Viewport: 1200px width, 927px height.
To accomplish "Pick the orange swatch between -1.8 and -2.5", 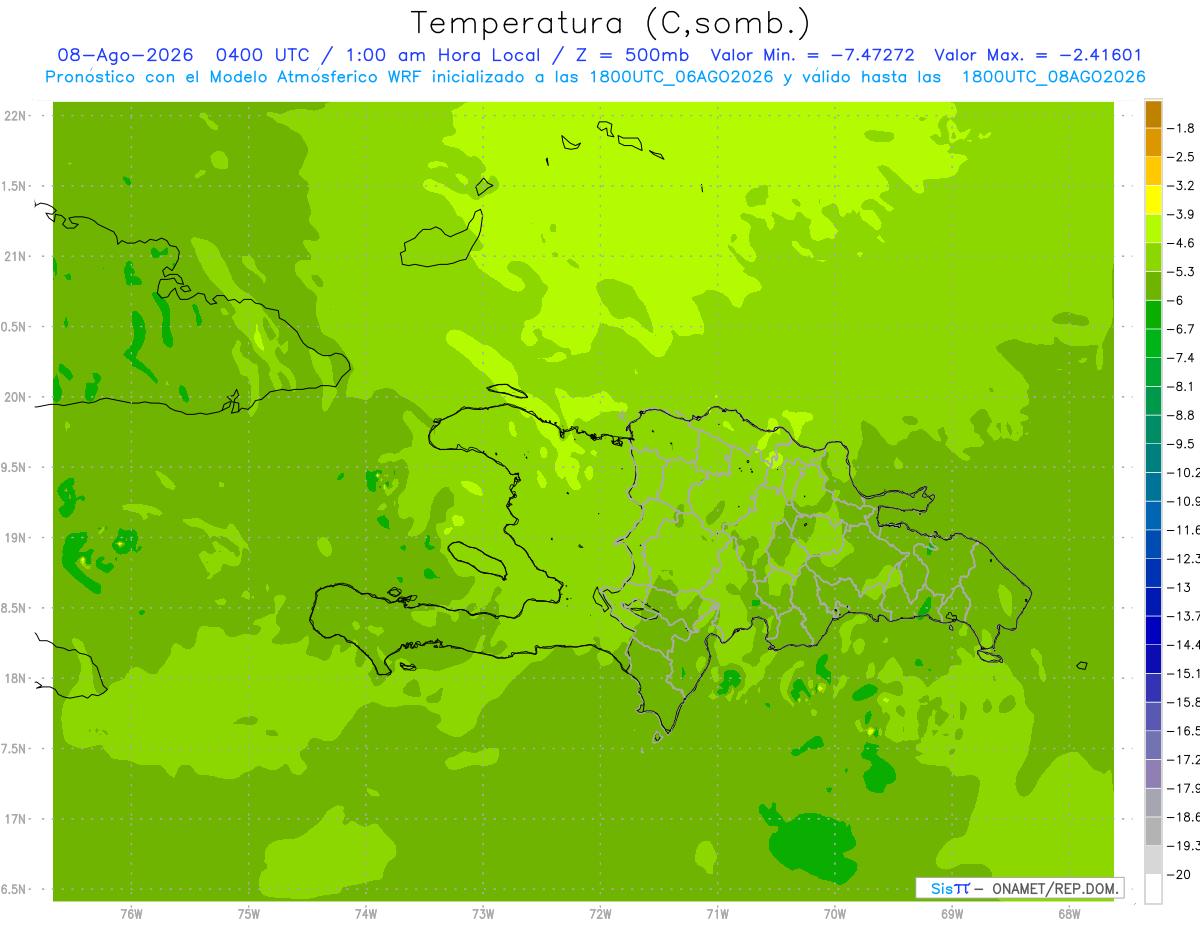I will coord(1153,143).
